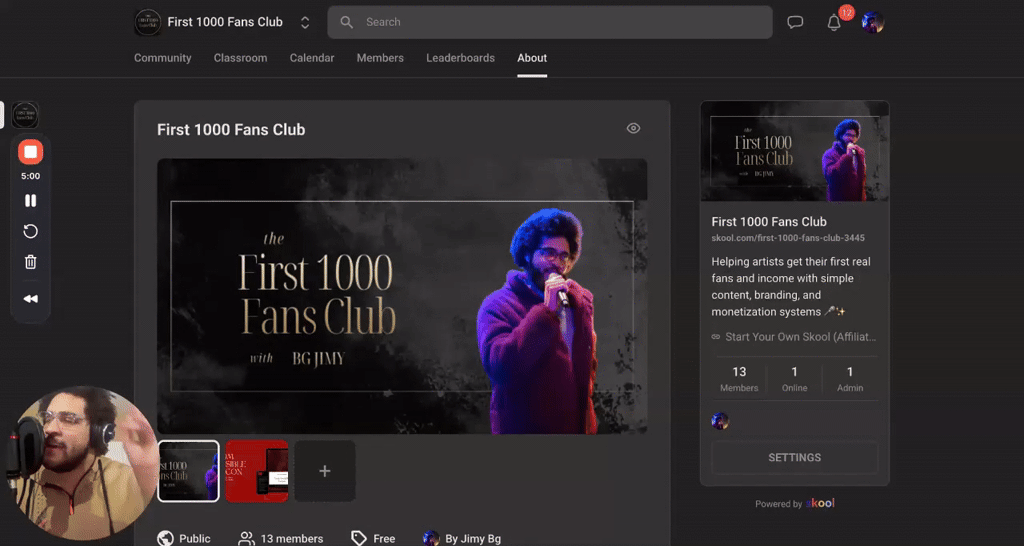Pause the recording

tap(31, 201)
